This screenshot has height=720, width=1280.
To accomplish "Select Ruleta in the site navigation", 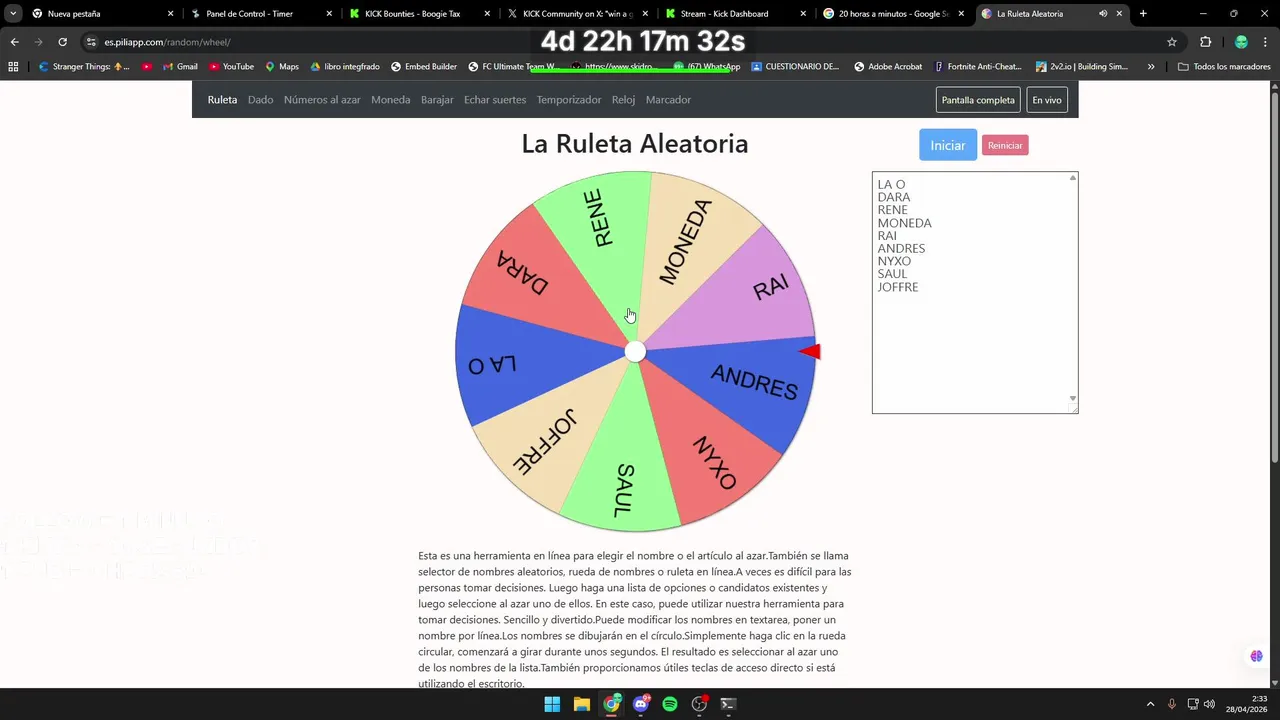I will (x=222, y=100).
